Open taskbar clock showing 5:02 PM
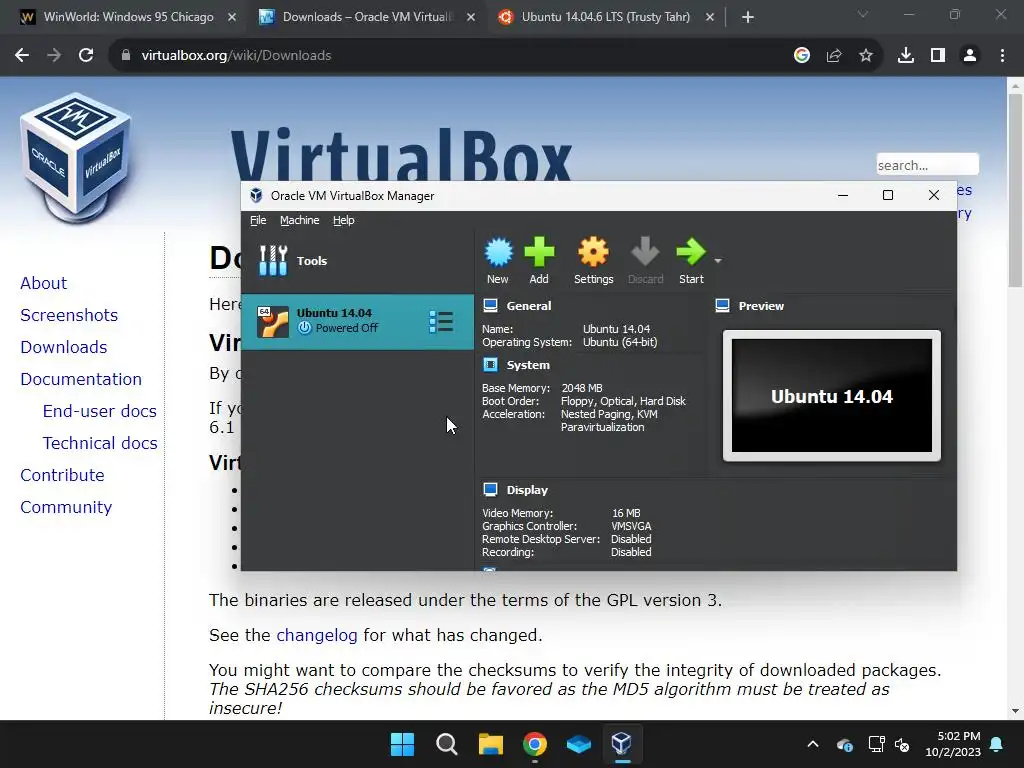Screen dimensions: 1024x768 [953, 744]
